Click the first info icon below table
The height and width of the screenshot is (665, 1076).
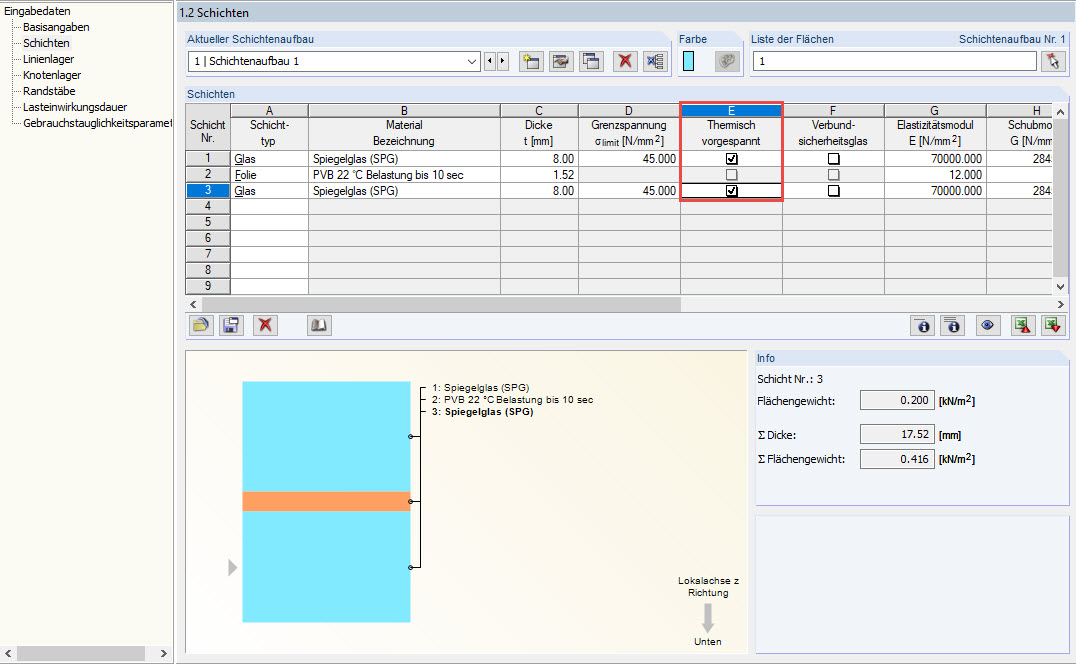click(x=922, y=325)
